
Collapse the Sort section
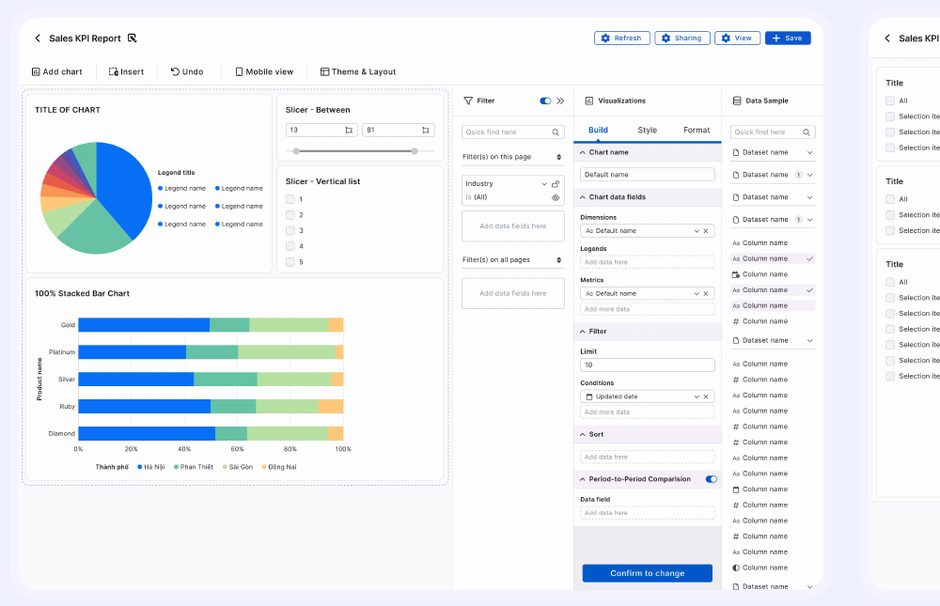point(583,434)
